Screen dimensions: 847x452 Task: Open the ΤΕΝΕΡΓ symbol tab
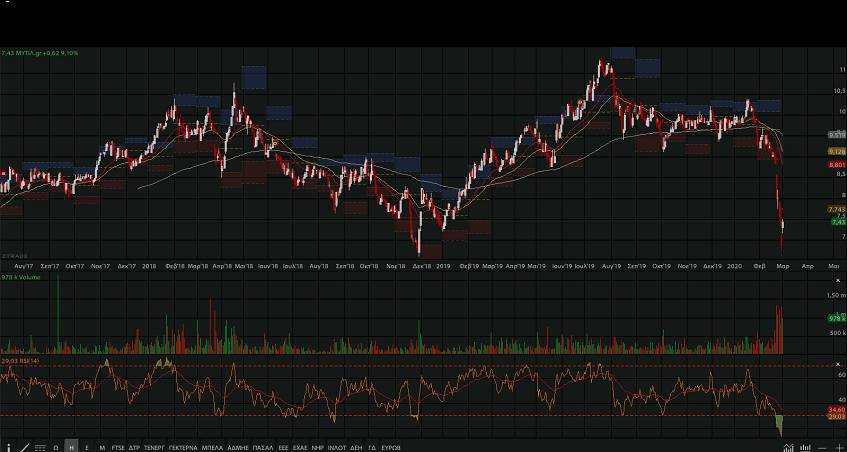pyautogui.click(x=154, y=446)
